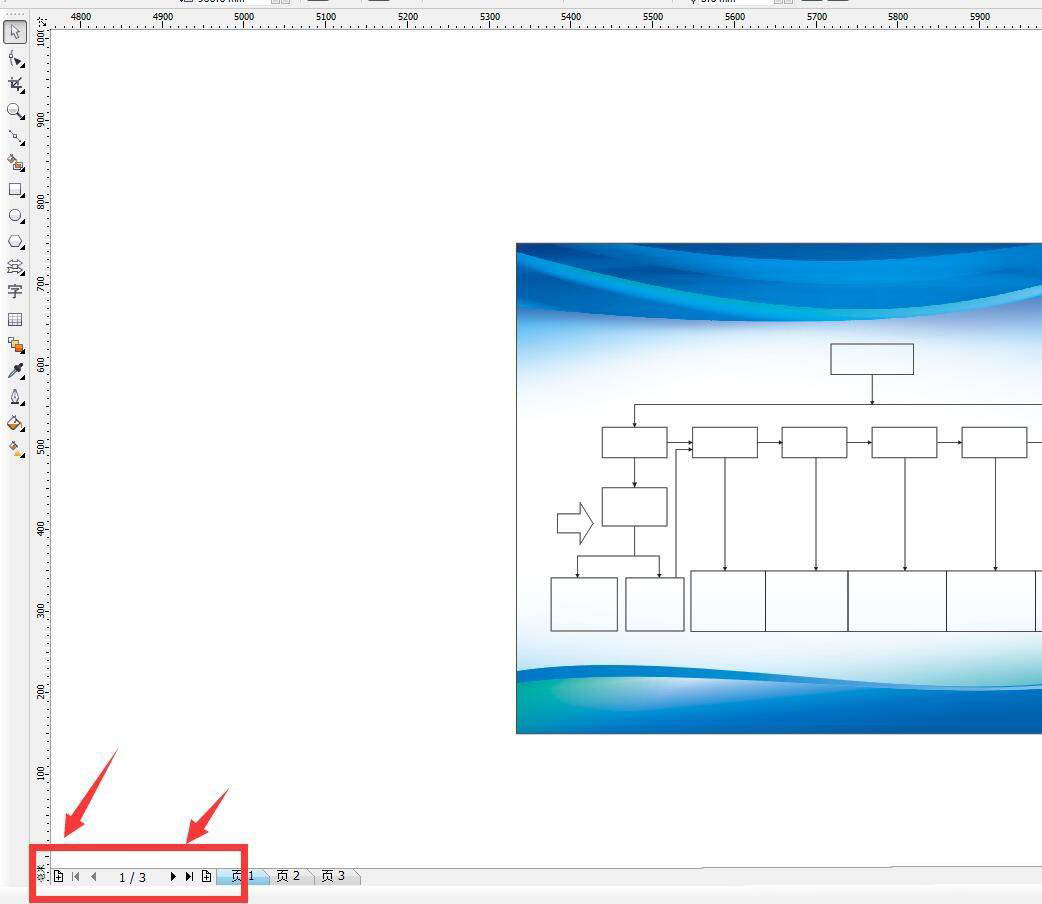Select the Table tool
The height and width of the screenshot is (904, 1042).
(x=15, y=319)
